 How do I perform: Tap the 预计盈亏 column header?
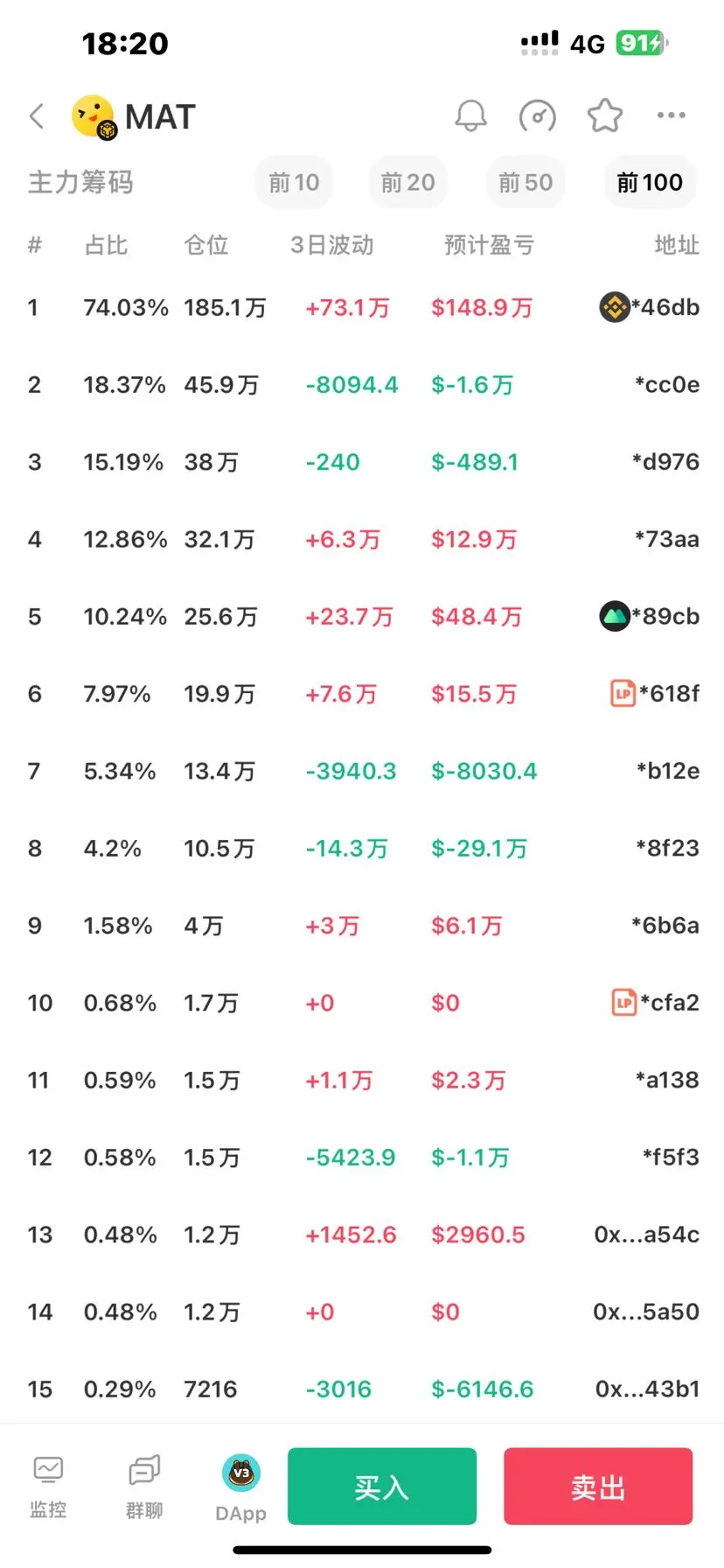tap(489, 245)
